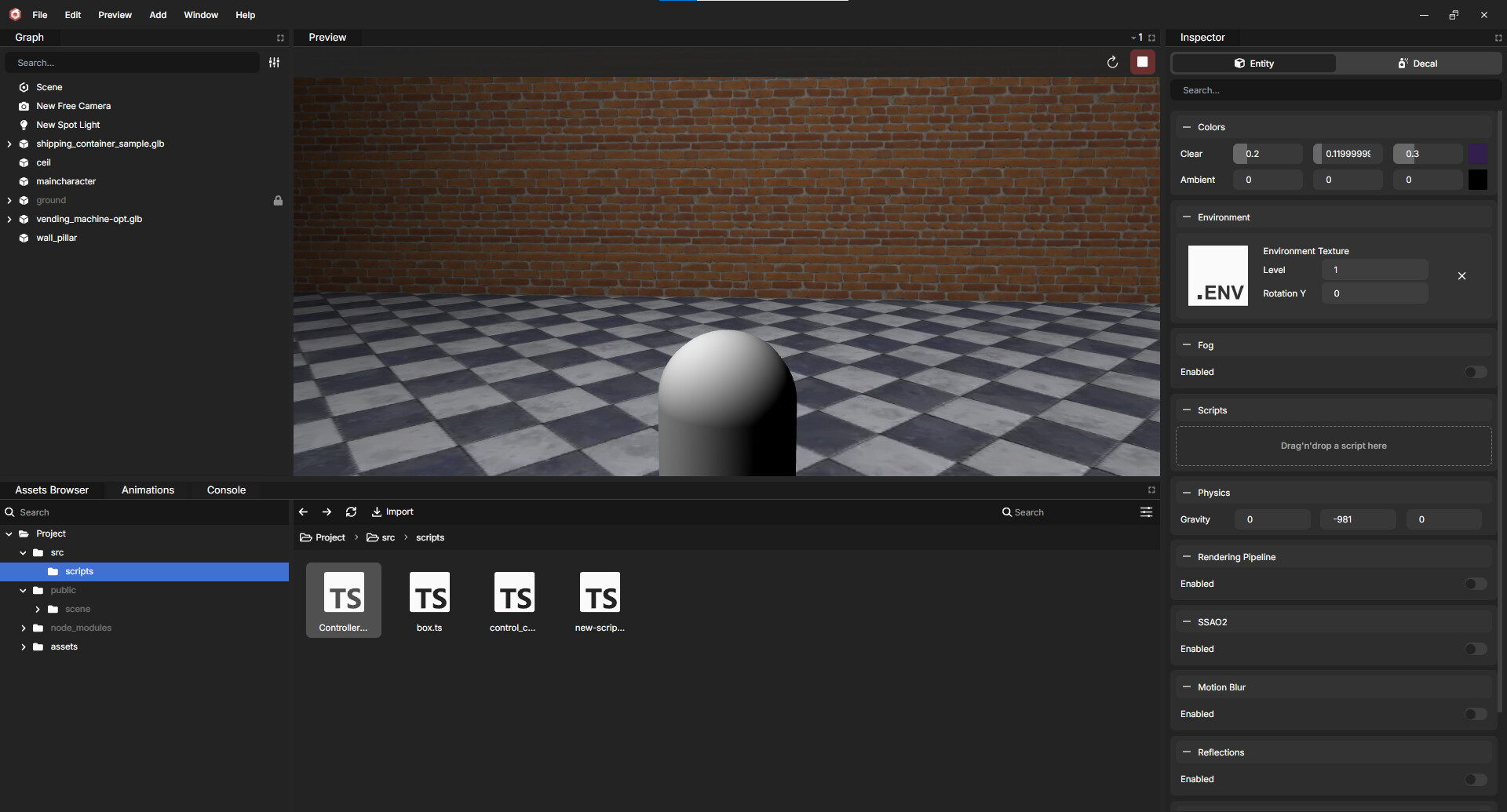The height and width of the screenshot is (812, 1507).
Task: Maximize the Inspector panel with its expand icon
Action: (x=1498, y=38)
